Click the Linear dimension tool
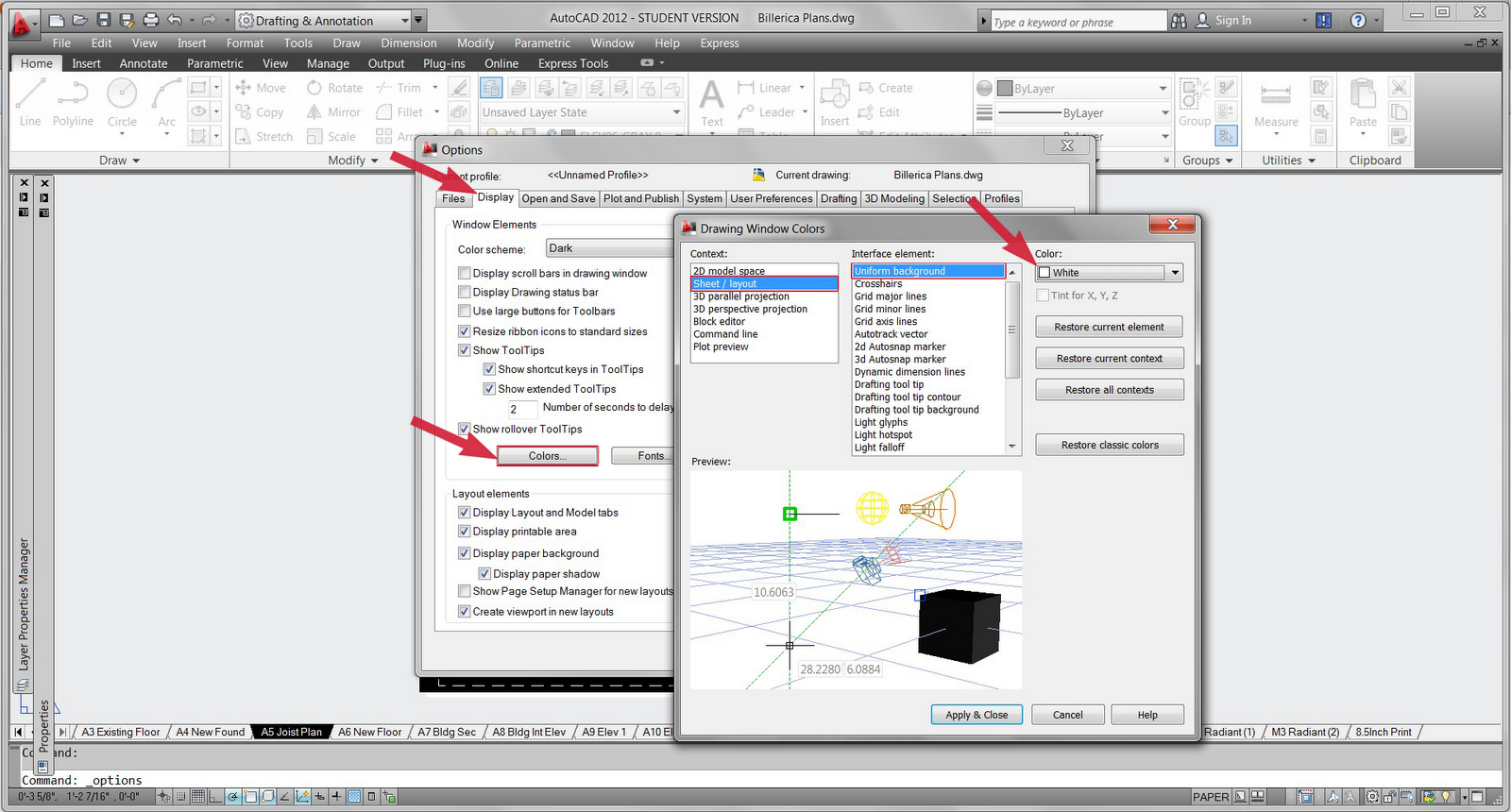Viewport: 1511px width, 812px height. coord(765,88)
